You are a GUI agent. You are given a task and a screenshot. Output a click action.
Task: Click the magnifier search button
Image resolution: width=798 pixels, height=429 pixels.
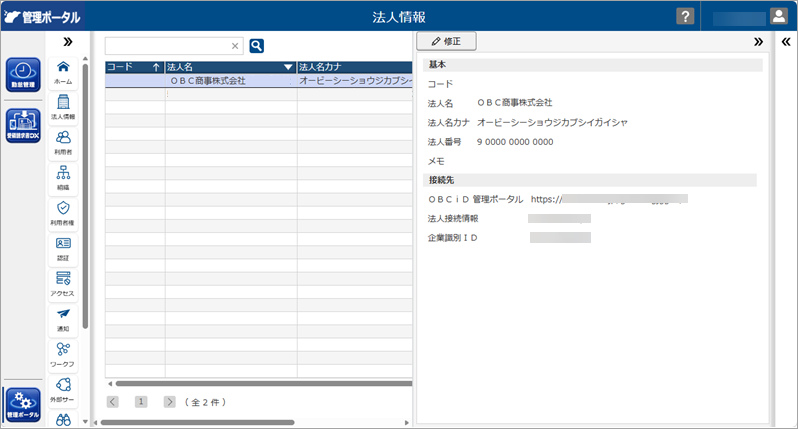pos(256,46)
